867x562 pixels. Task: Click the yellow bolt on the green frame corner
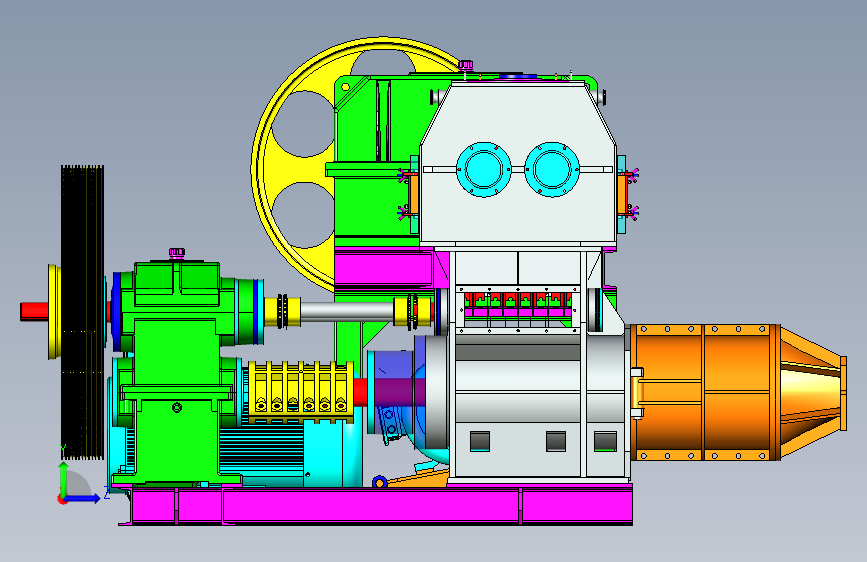(x=346, y=87)
